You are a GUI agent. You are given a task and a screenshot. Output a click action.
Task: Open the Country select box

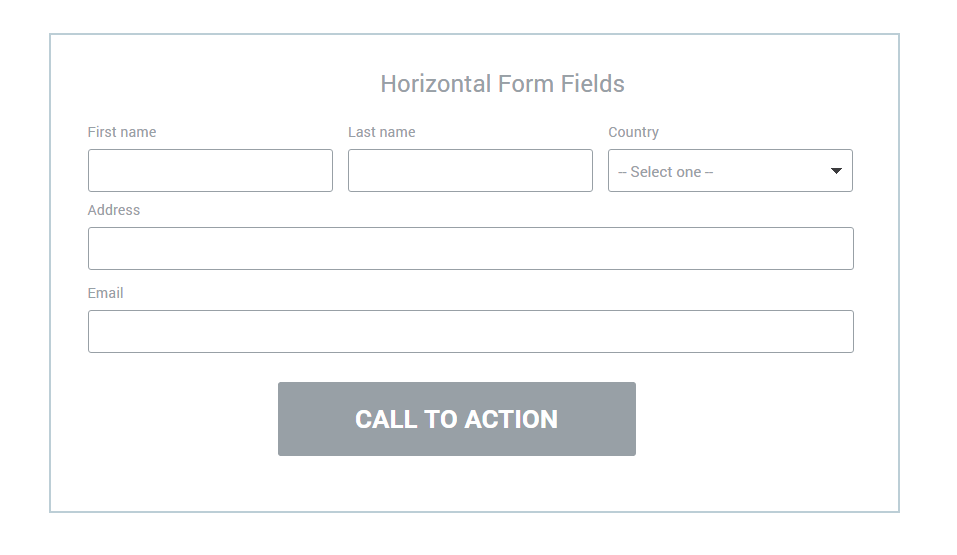(730, 170)
